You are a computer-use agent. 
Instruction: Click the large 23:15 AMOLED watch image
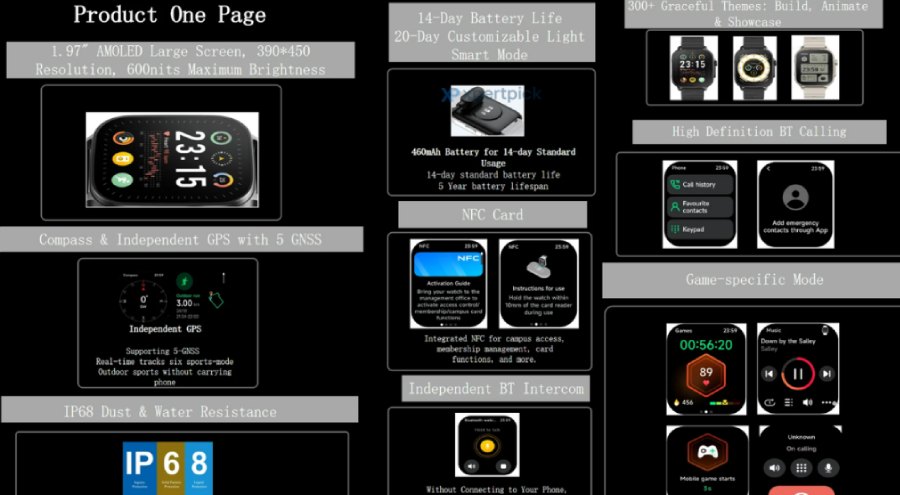point(161,152)
